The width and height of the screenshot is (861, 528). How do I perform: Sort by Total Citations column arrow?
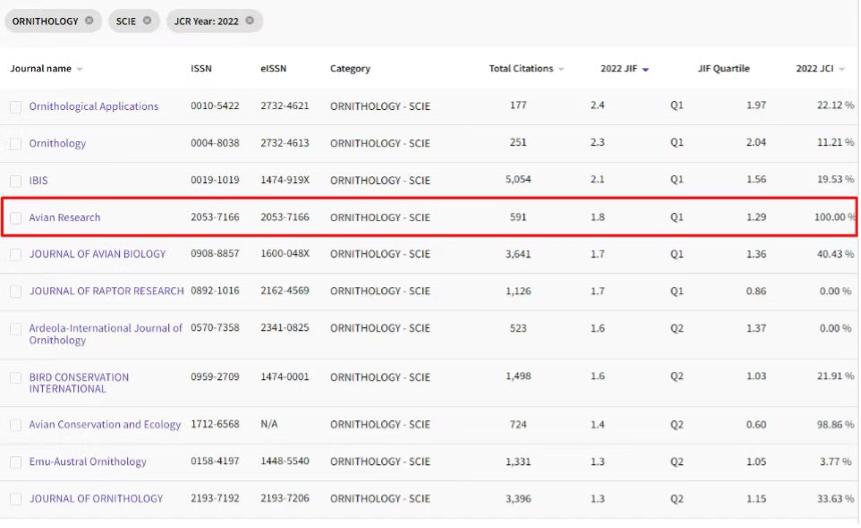point(561,69)
